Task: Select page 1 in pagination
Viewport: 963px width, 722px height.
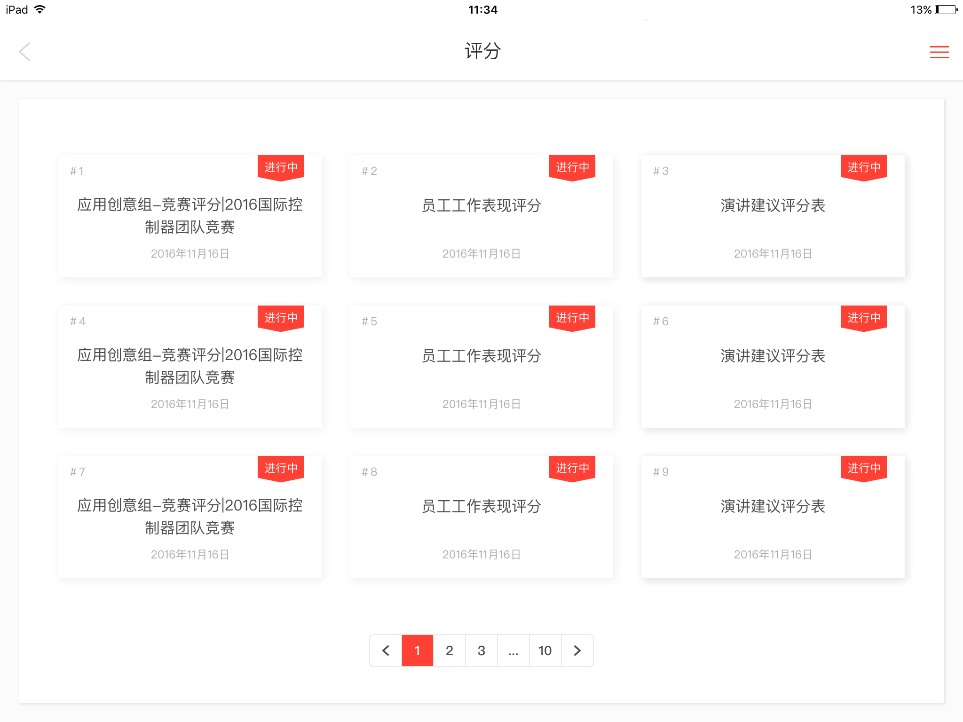Action: click(x=417, y=651)
